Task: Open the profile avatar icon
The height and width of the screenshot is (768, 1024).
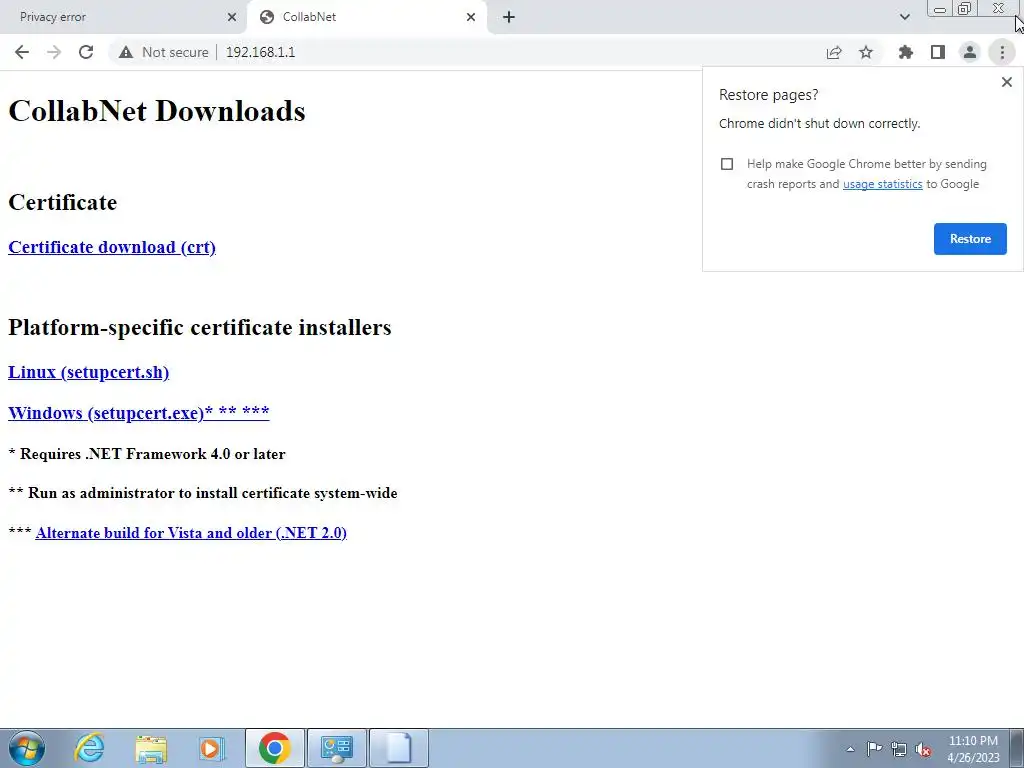Action: click(x=970, y=52)
